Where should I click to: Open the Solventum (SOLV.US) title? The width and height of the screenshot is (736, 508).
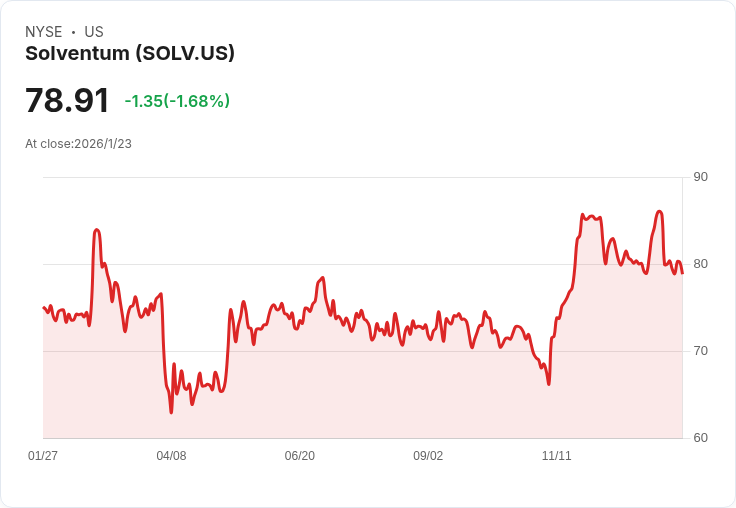(x=130, y=54)
